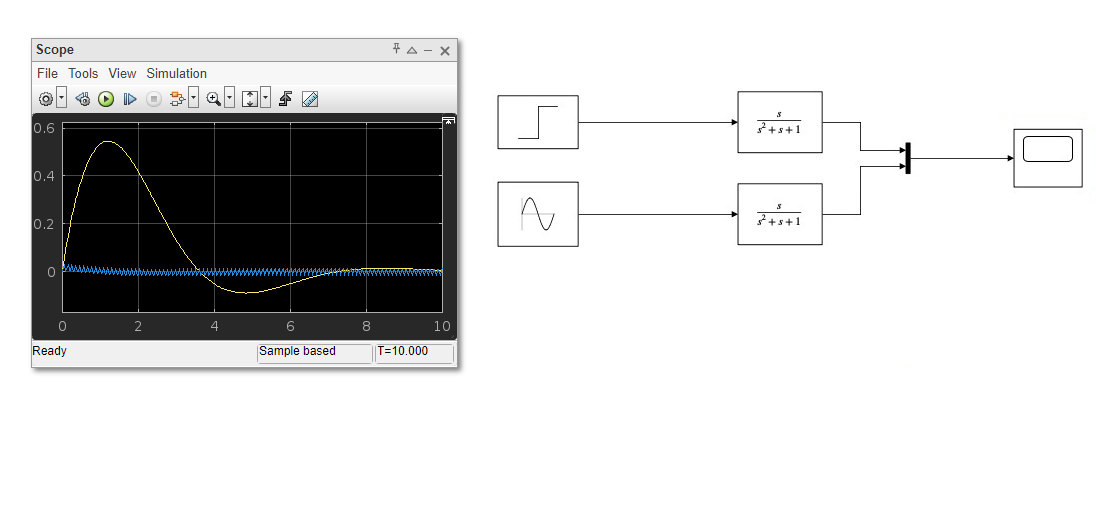This screenshot has height=519, width=1100.
Task: Click the 8 x-axis tick label
Action: [366, 326]
